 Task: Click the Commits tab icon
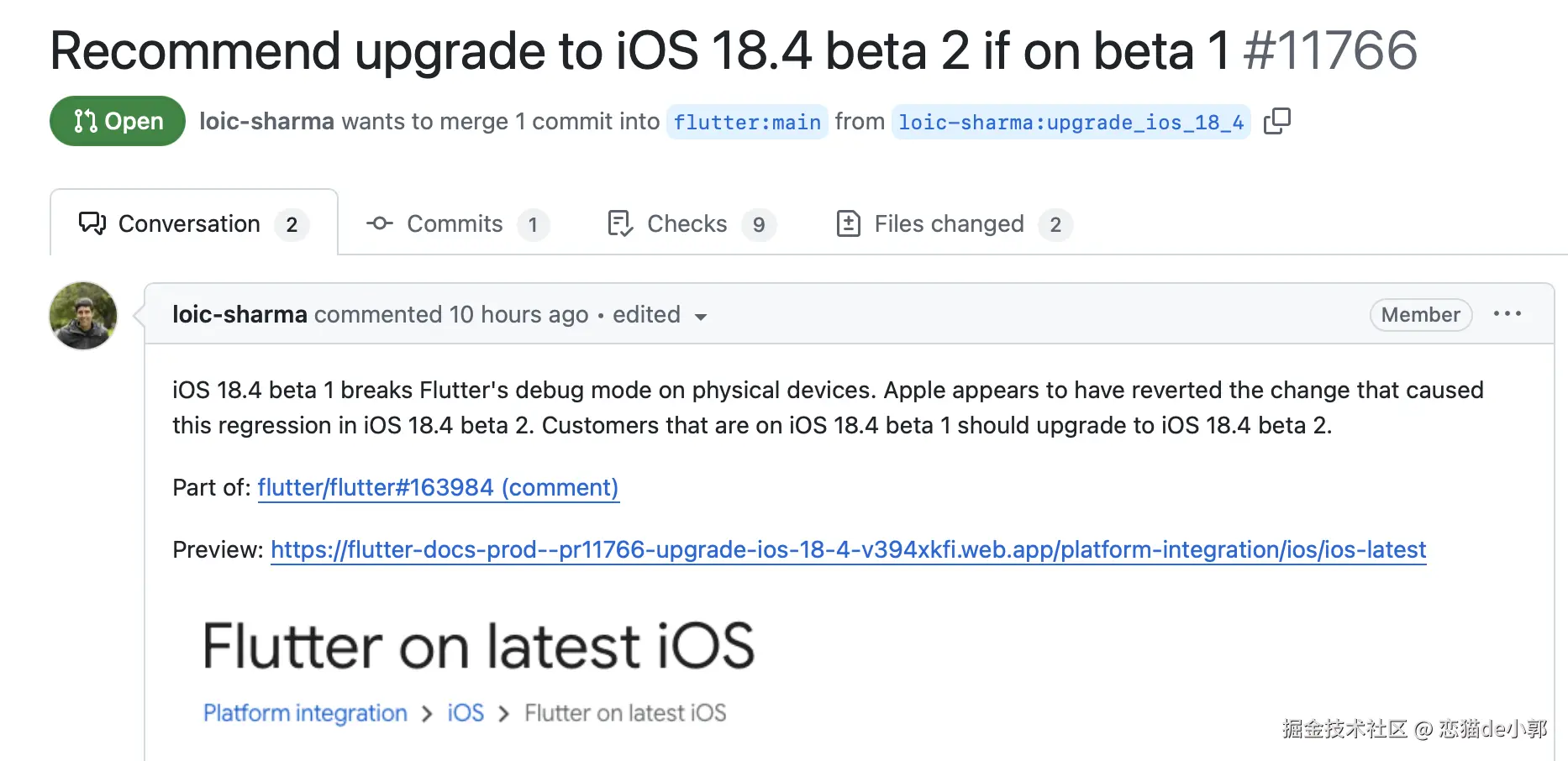coord(380,223)
